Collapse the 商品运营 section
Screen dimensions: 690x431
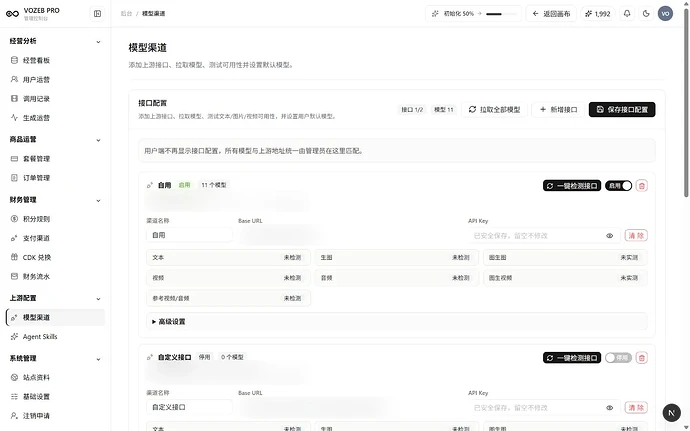pyautogui.click(x=98, y=140)
